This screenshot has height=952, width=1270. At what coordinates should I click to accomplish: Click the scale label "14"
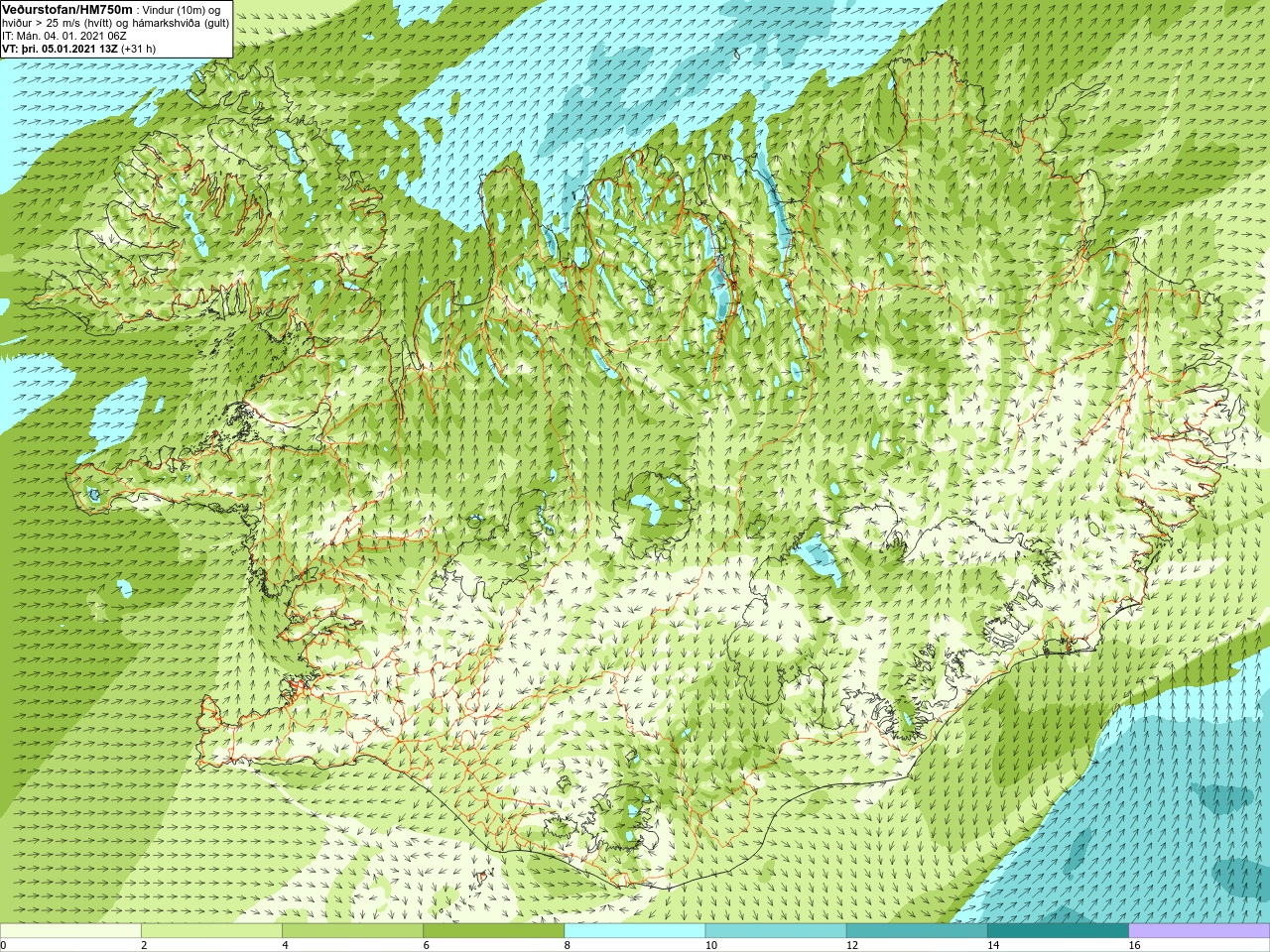992,945
